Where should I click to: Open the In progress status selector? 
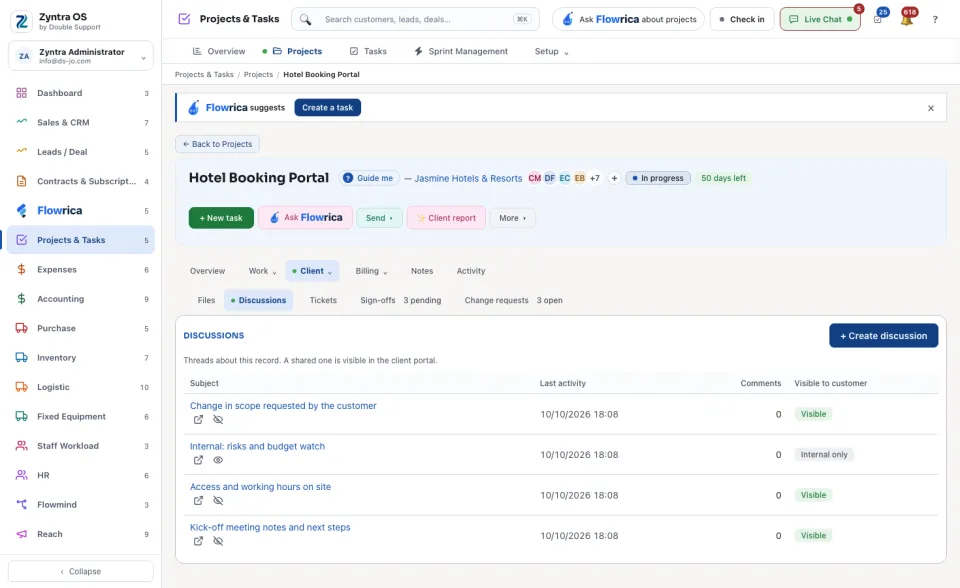(x=658, y=178)
